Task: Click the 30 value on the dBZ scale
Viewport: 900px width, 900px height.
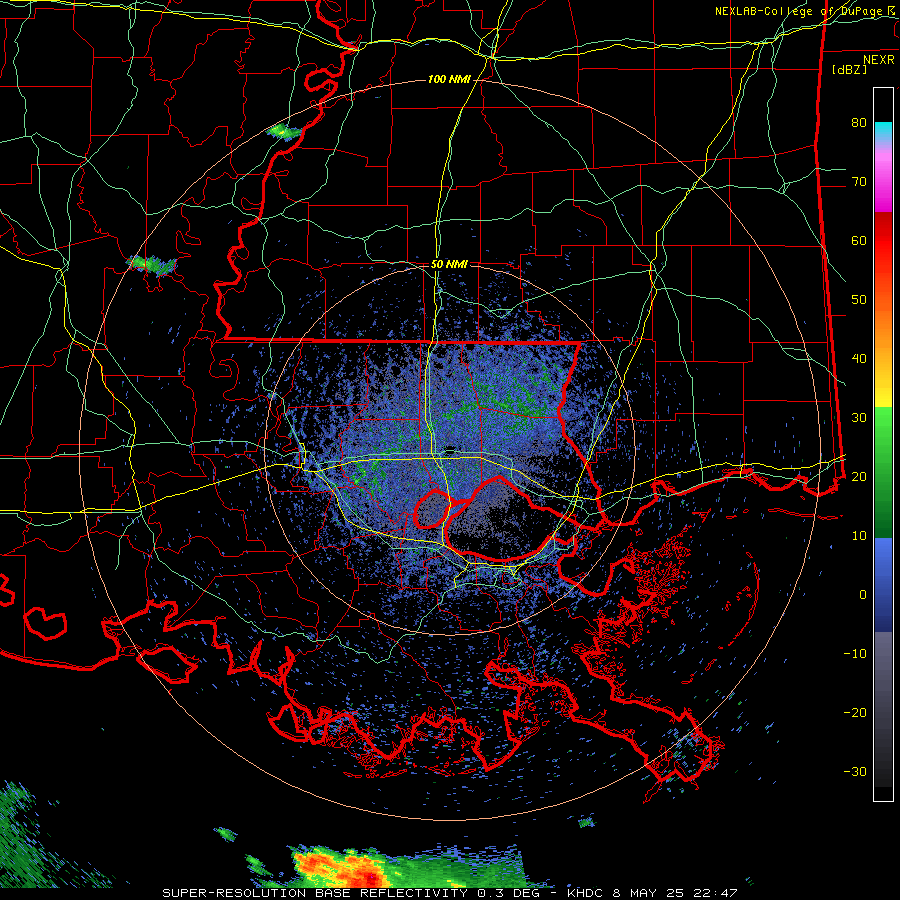Action: click(x=859, y=418)
